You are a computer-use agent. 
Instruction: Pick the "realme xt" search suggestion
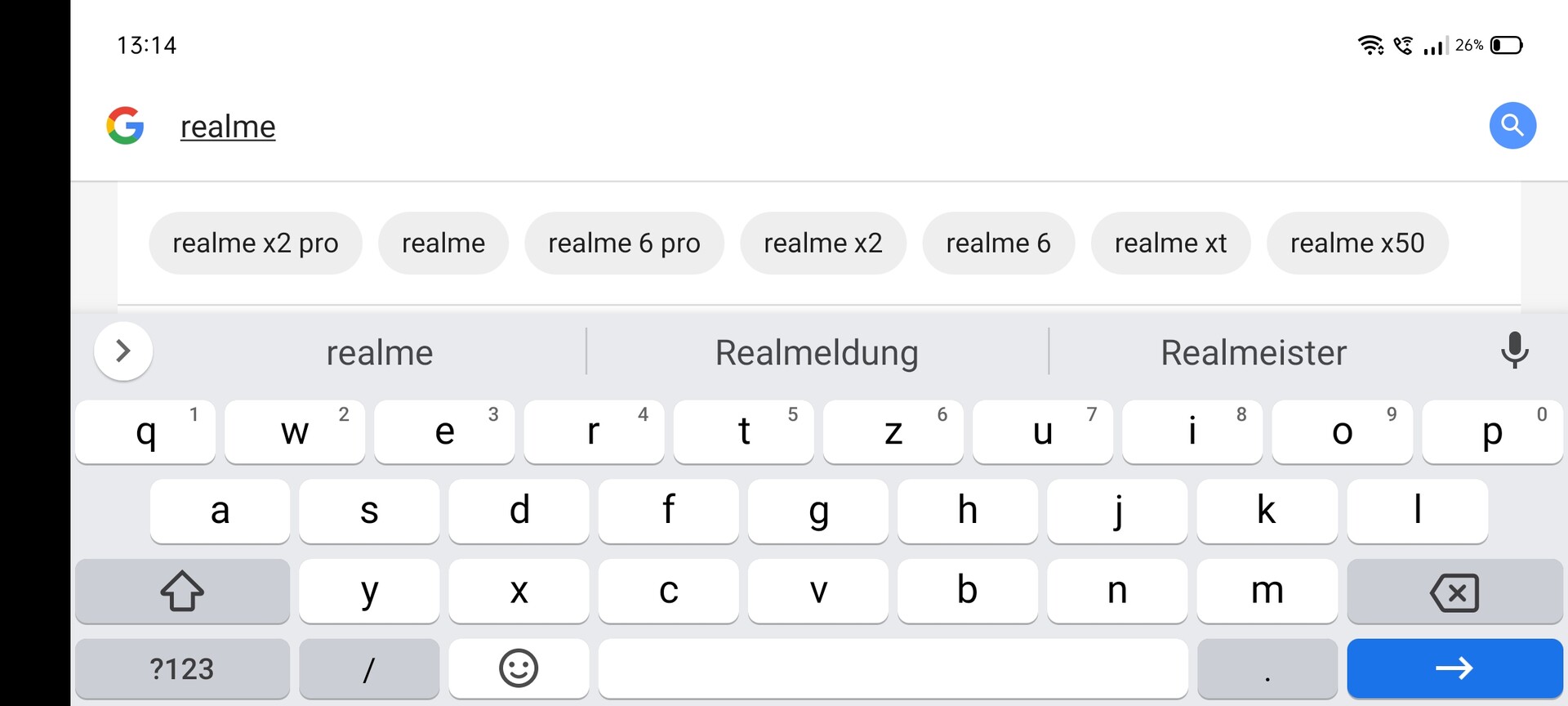(x=1170, y=244)
